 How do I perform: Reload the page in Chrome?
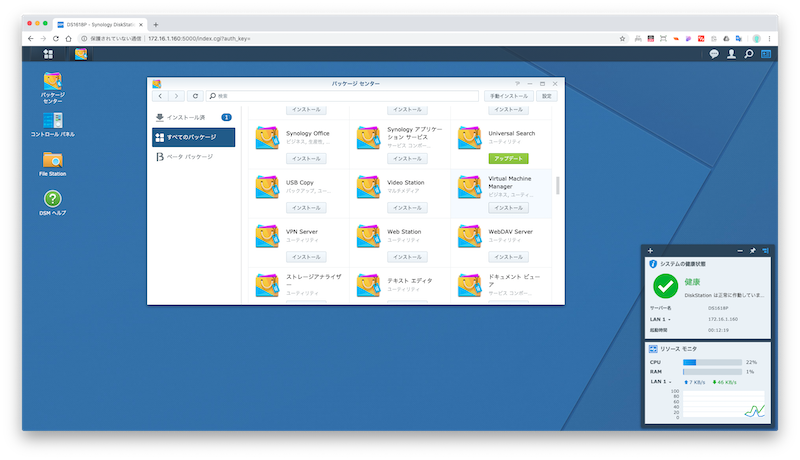click(x=56, y=39)
